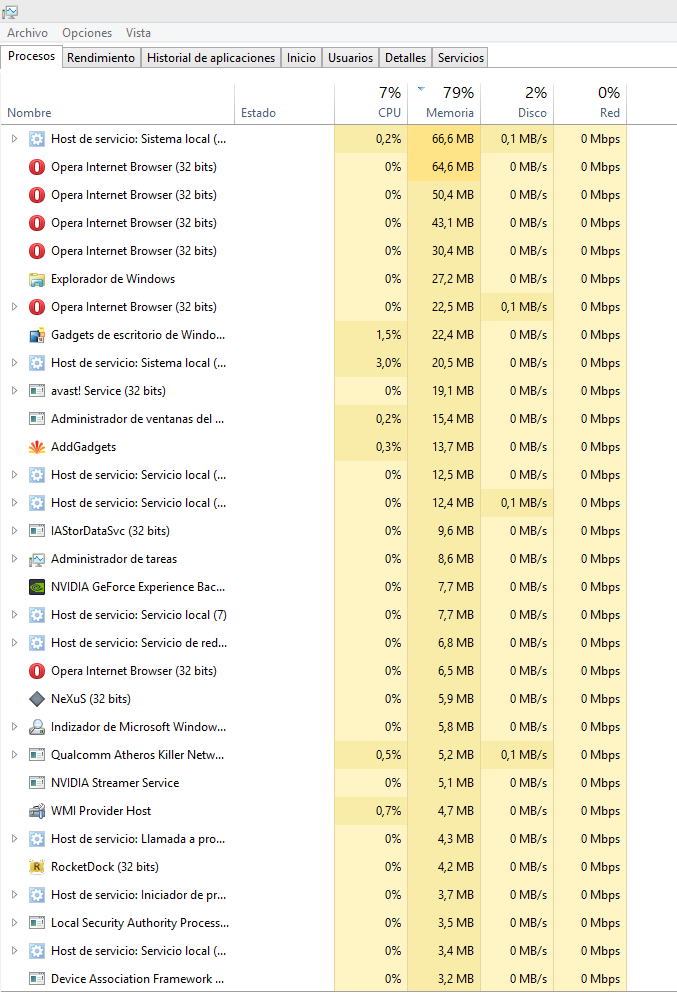
Task: Click Opera icon on 64,6 MB row
Action: point(37,167)
